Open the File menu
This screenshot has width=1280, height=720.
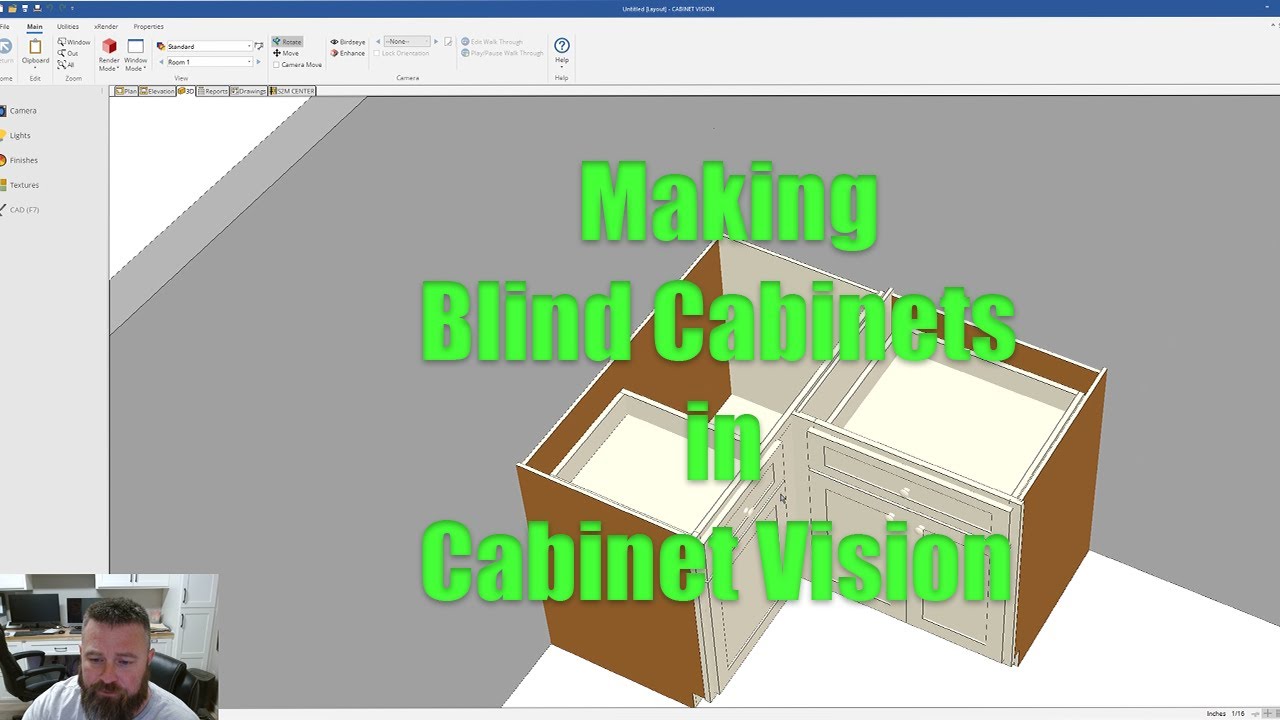click(5, 26)
